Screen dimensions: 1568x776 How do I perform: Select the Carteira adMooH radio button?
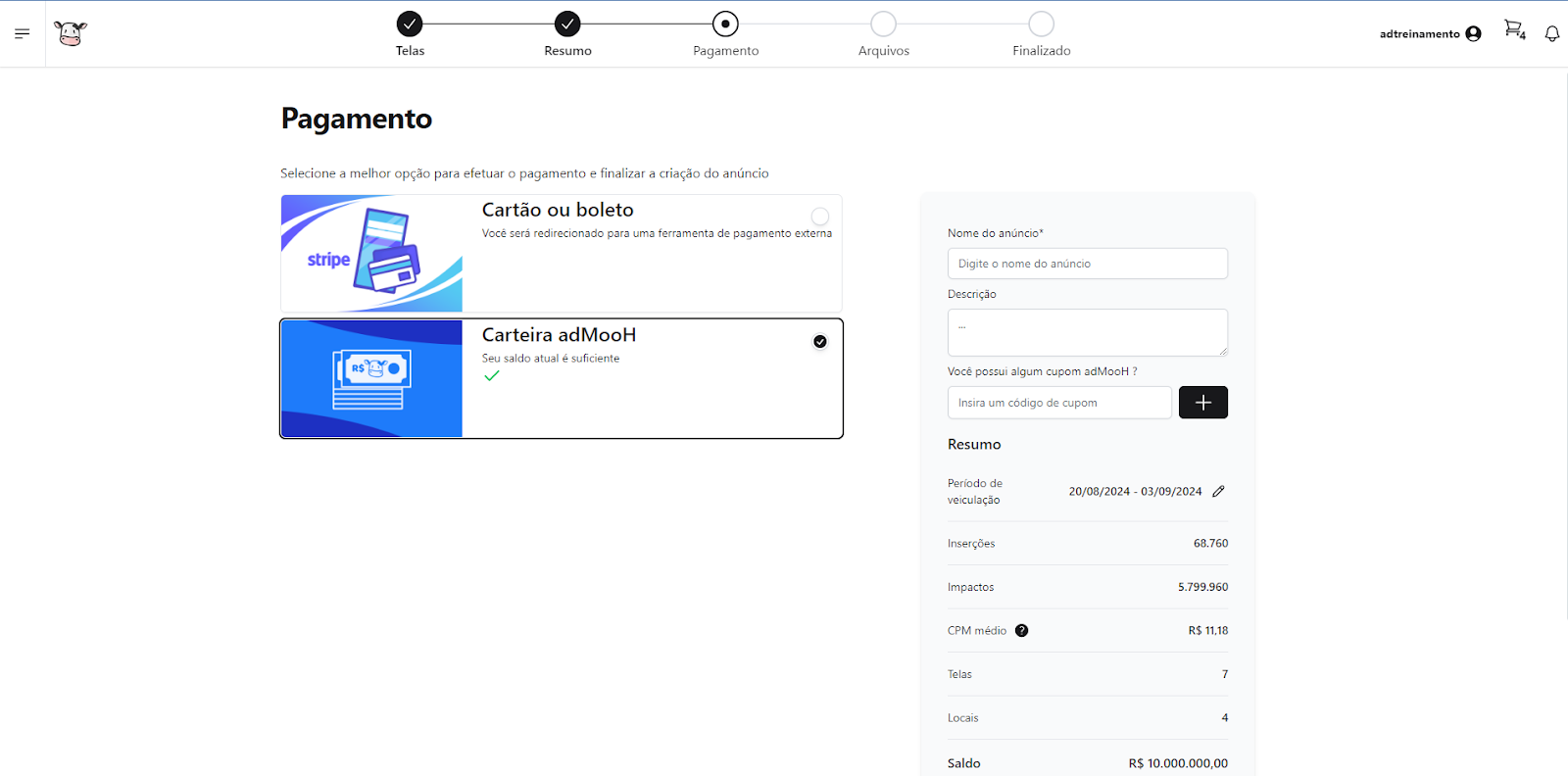820,341
